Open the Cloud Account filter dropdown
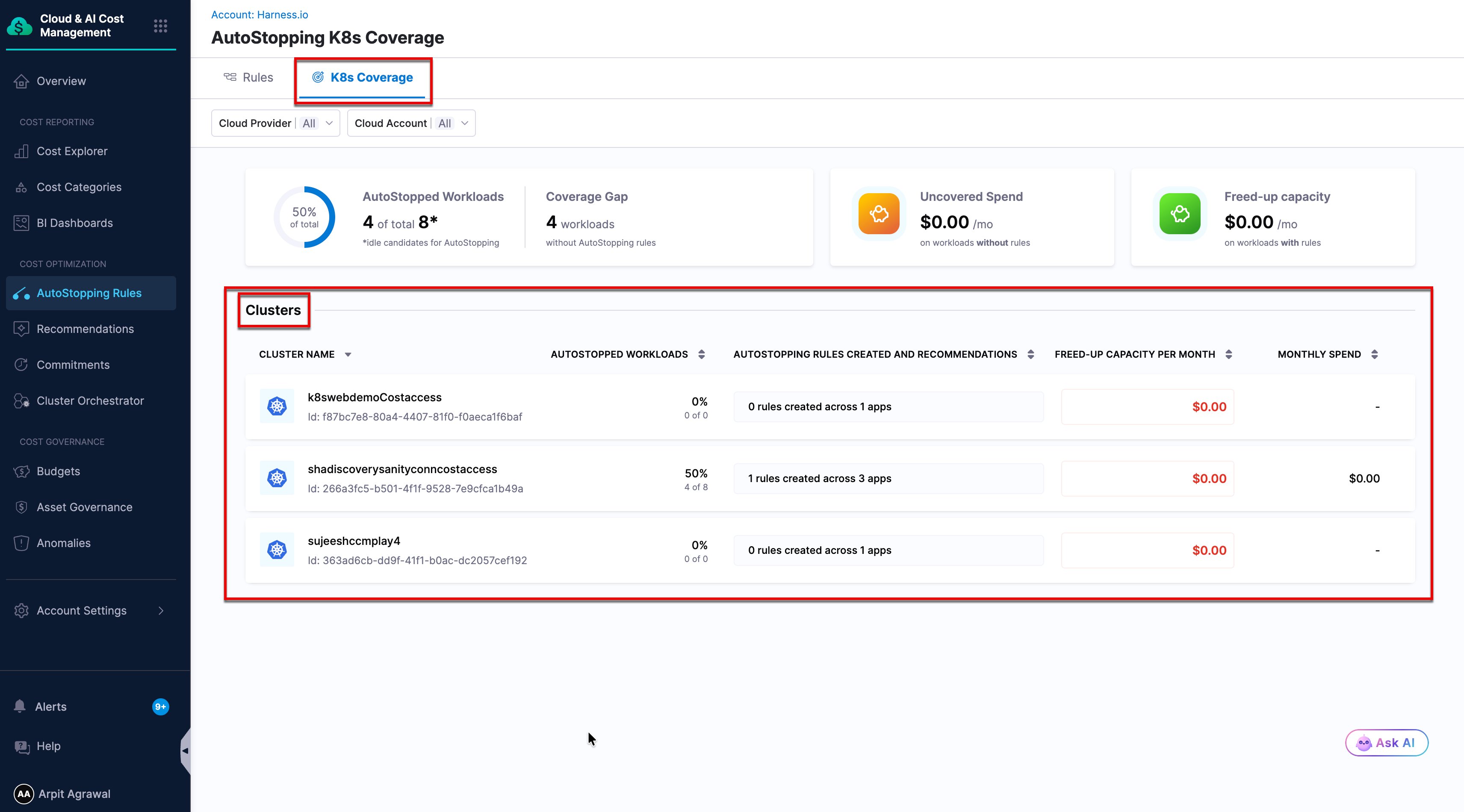Viewport: 1464px width, 812px height. coord(411,124)
